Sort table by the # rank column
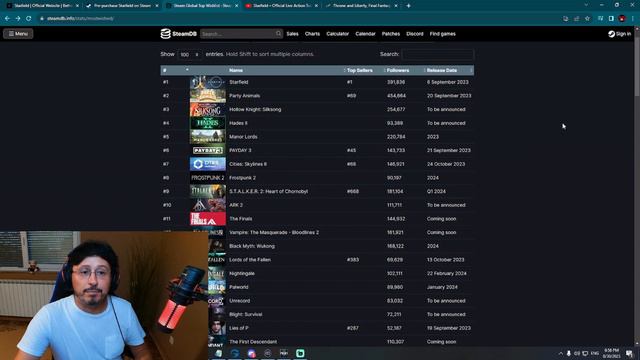Viewport: 640px width, 360px height. [x=175, y=70]
